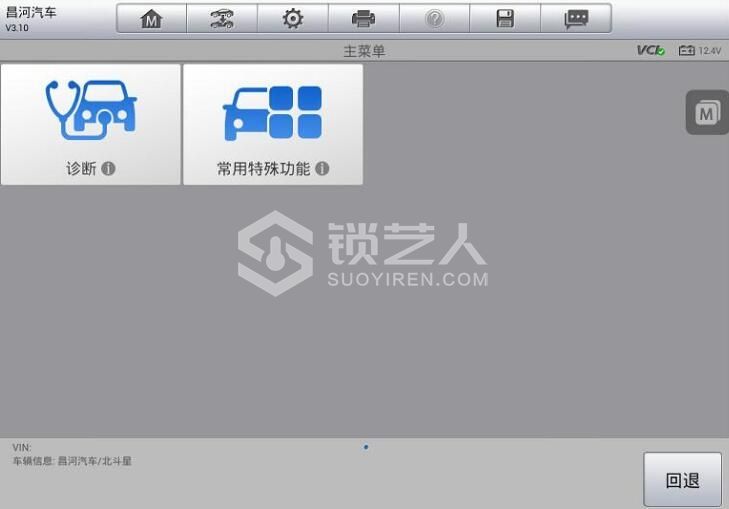Click the 车辆信息 昌河汽车/北斗星 text
The height and width of the screenshot is (509, 729).
72,461
